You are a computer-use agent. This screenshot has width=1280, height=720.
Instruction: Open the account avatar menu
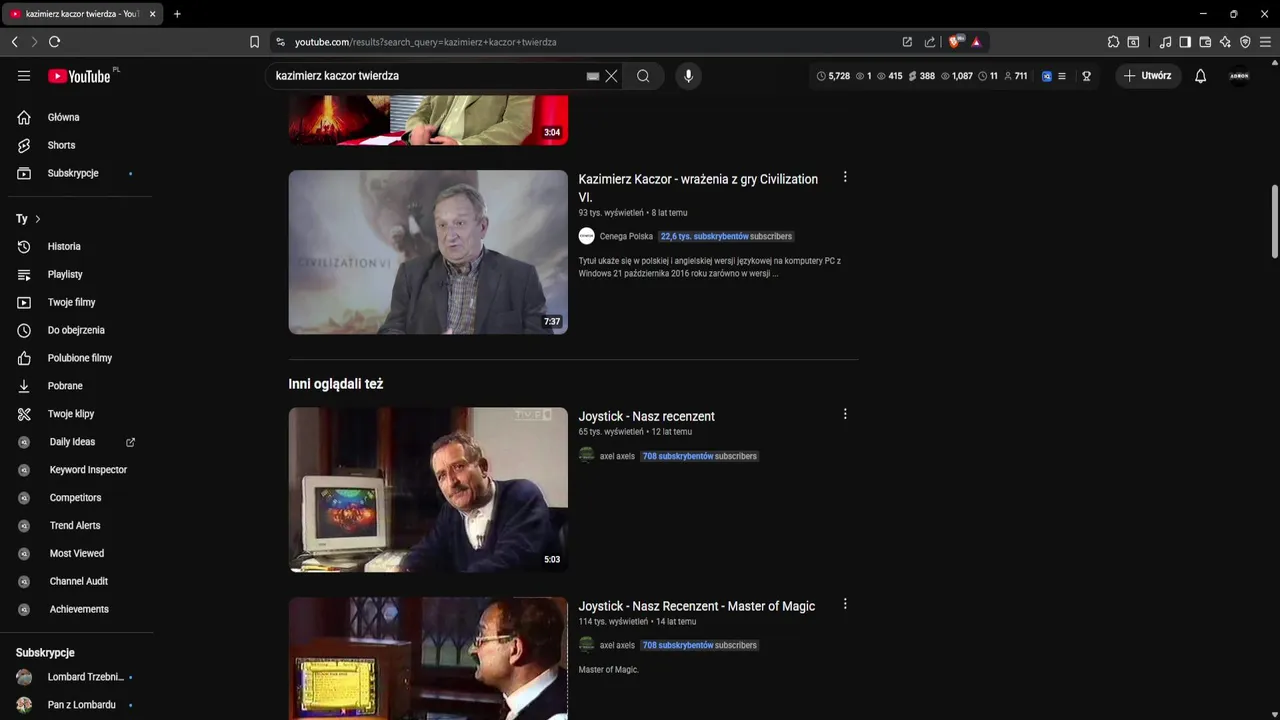(1239, 76)
